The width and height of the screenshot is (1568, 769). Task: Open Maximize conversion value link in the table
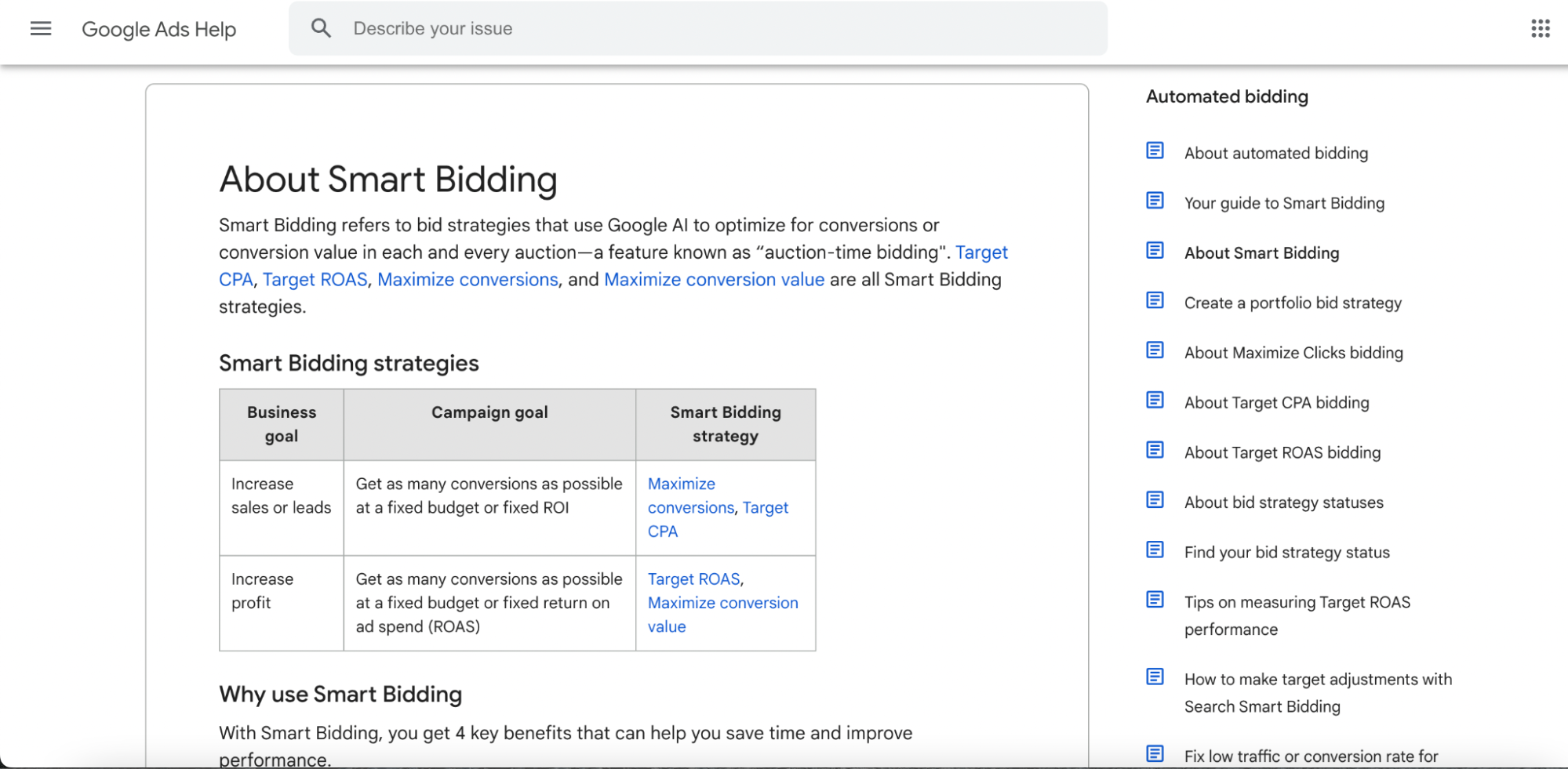pyautogui.click(x=722, y=603)
